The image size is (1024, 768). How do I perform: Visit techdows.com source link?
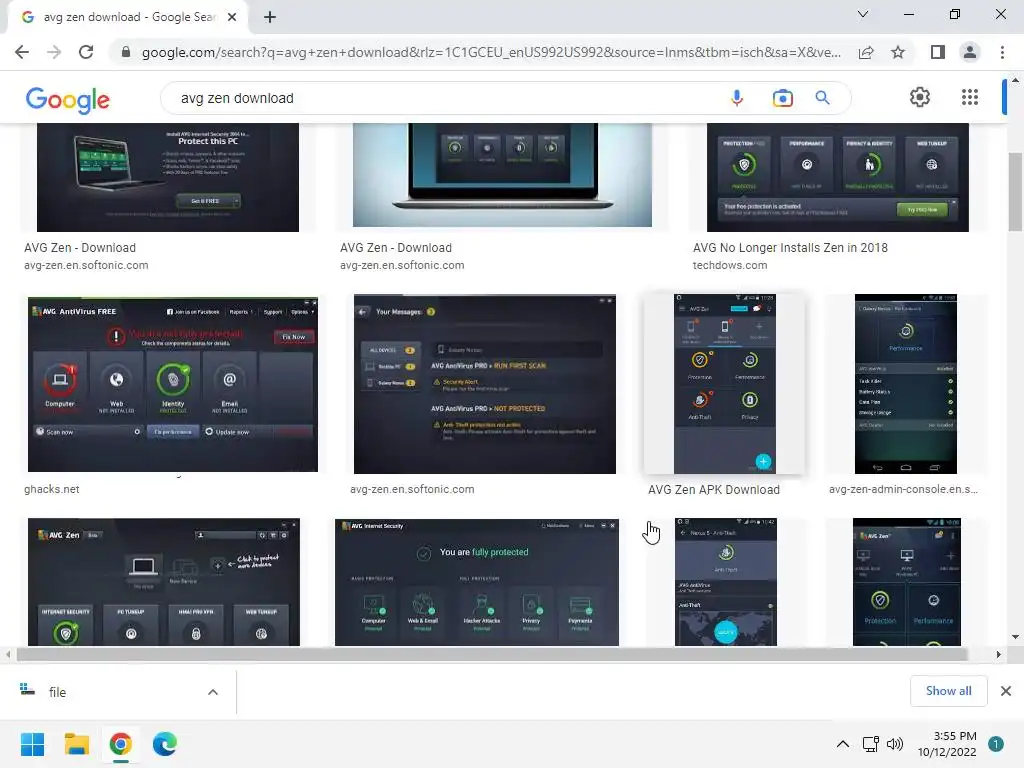730,265
